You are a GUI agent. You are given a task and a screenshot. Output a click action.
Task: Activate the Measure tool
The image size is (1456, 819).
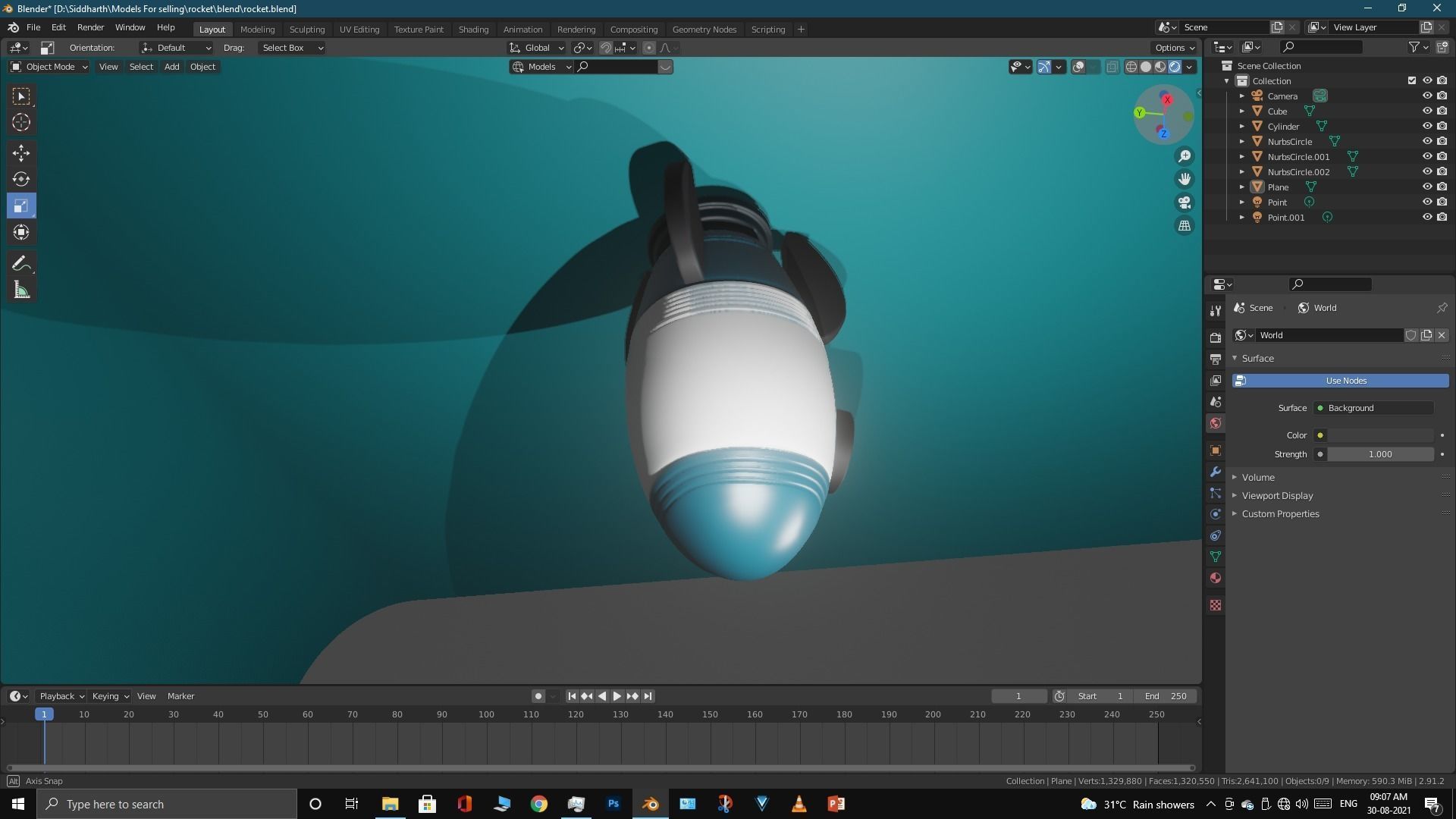[21, 290]
